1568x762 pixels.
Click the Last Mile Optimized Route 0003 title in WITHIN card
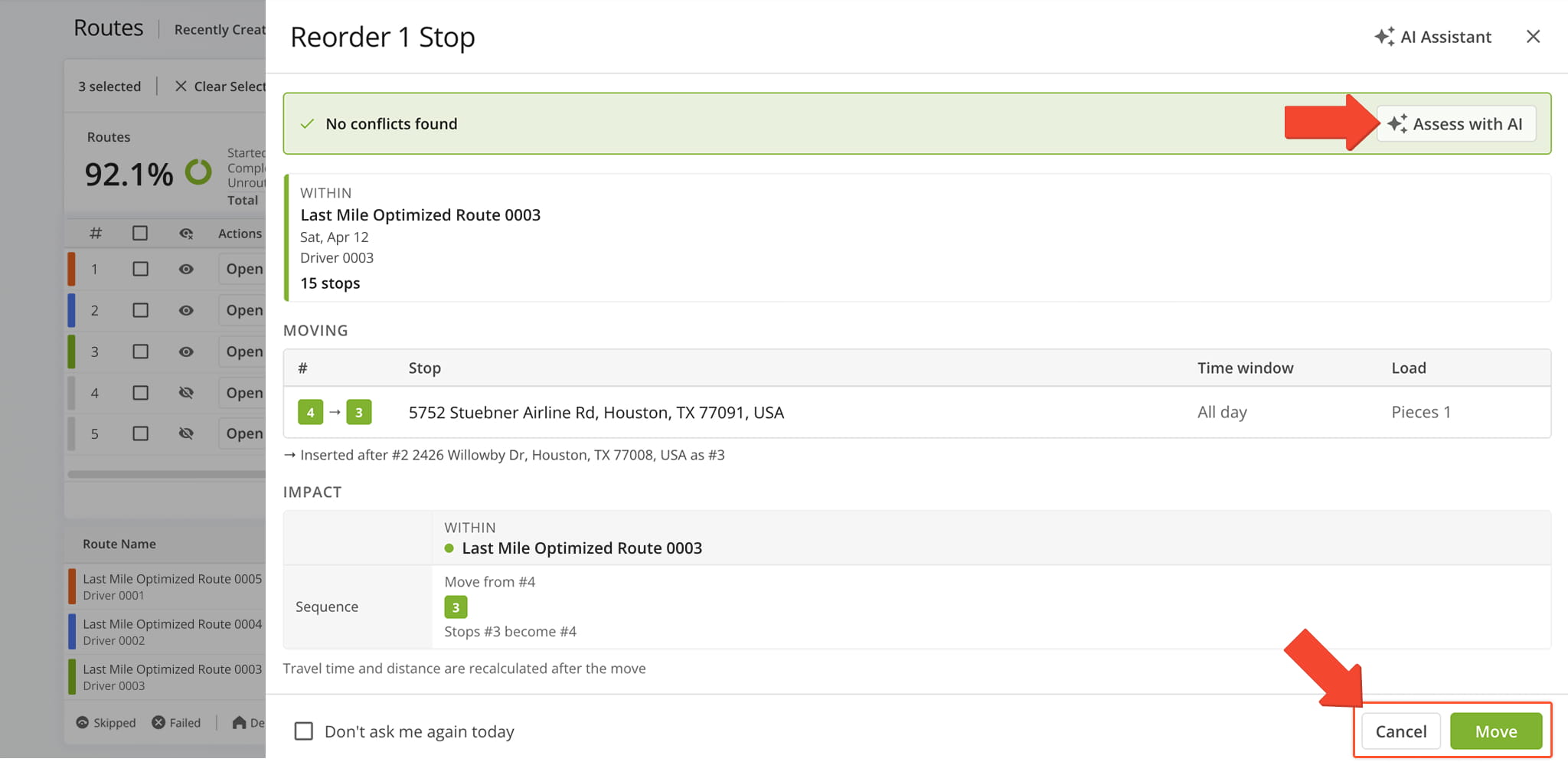click(420, 215)
